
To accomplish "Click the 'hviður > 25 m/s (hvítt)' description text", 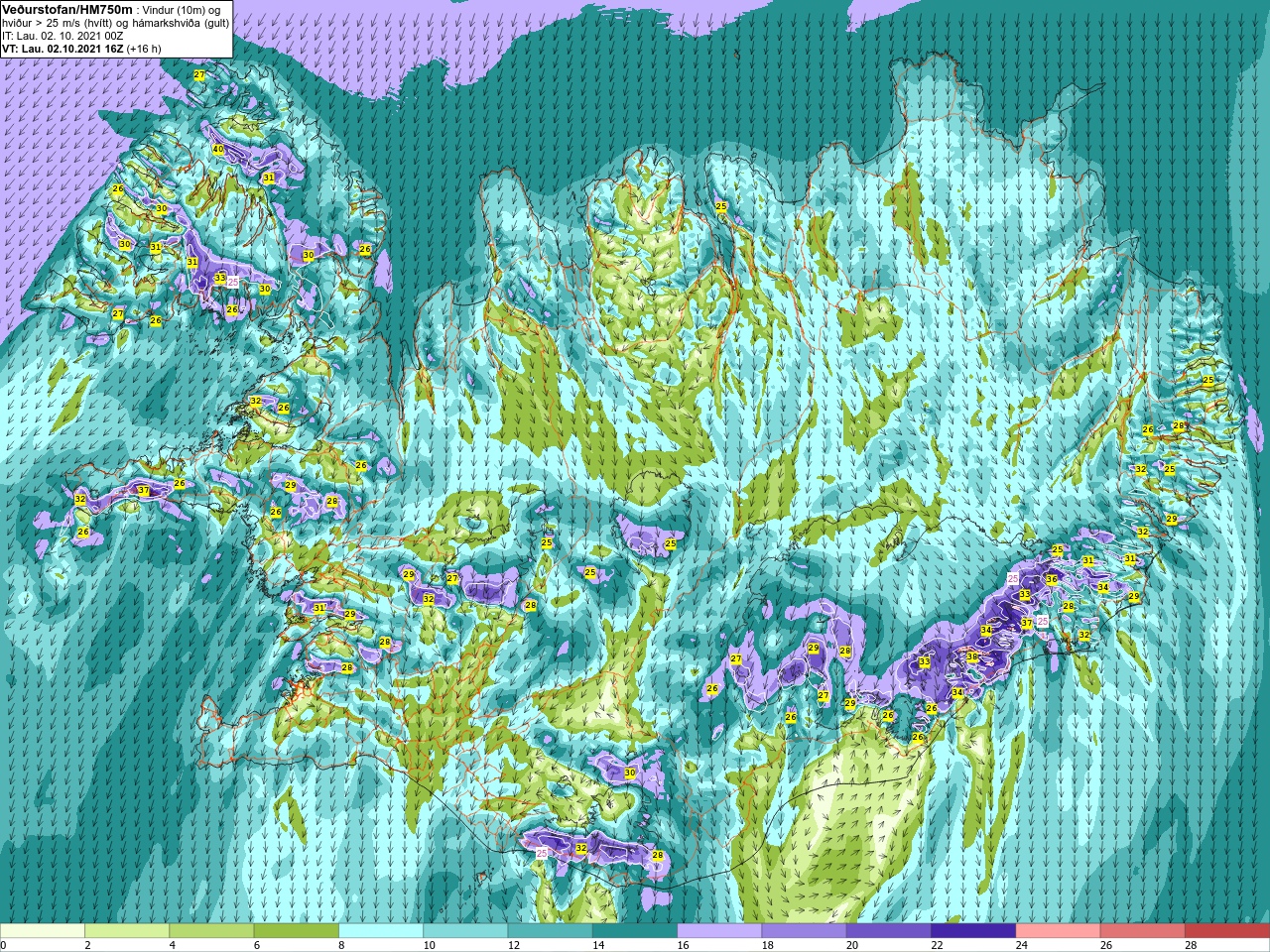I will click(59, 22).
